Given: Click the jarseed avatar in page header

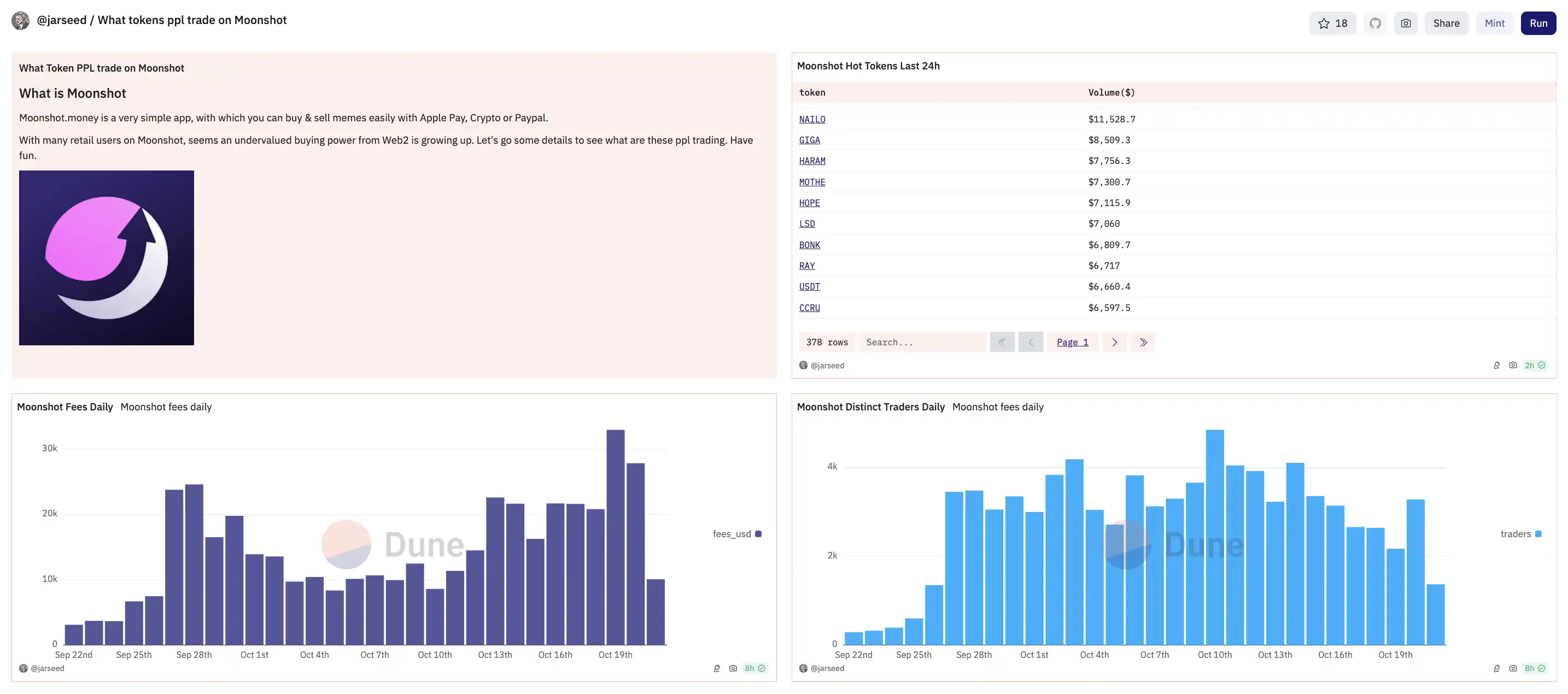Looking at the screenshot, I should point(20,21).
